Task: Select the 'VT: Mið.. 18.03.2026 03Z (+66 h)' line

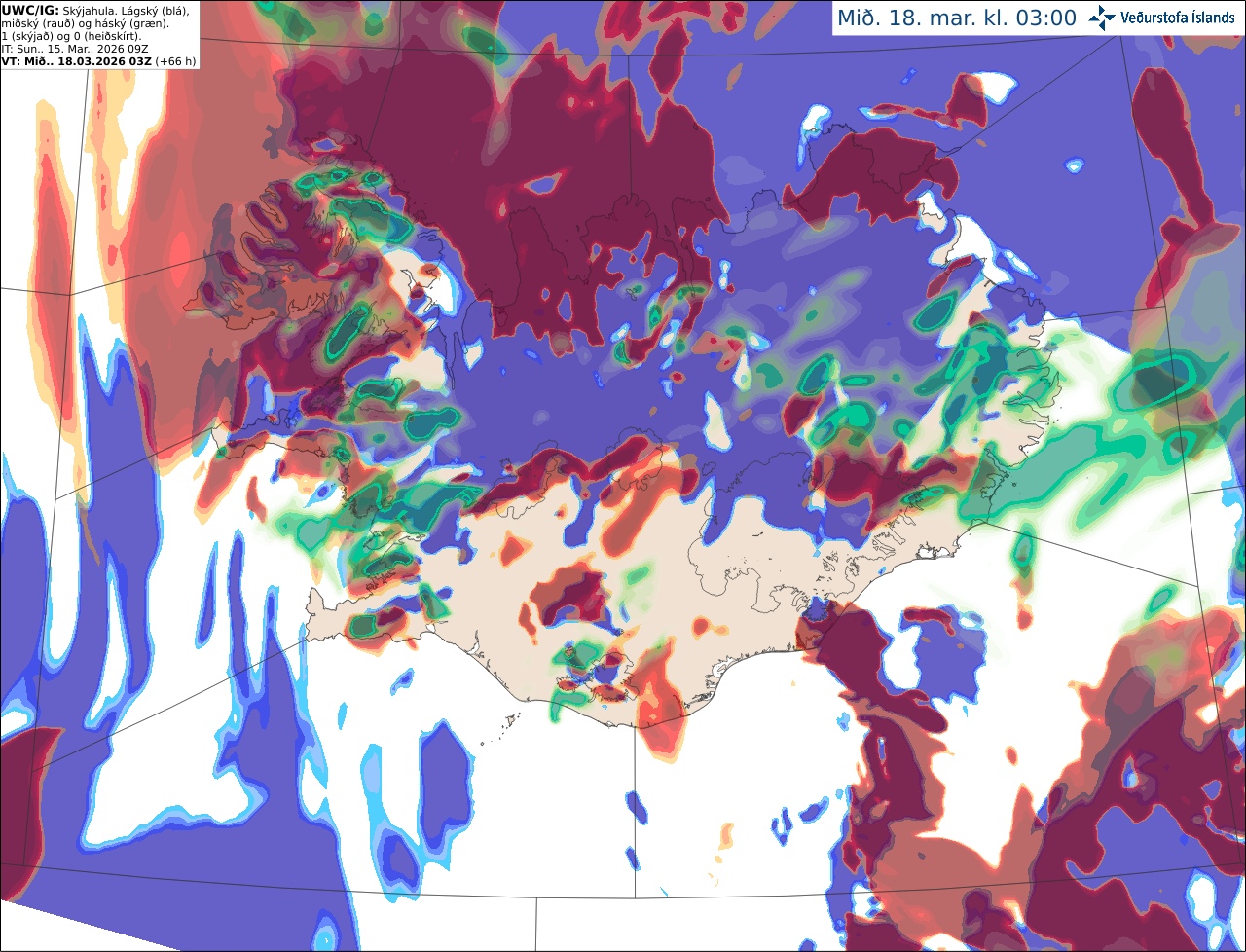Action: click(98, 60)
